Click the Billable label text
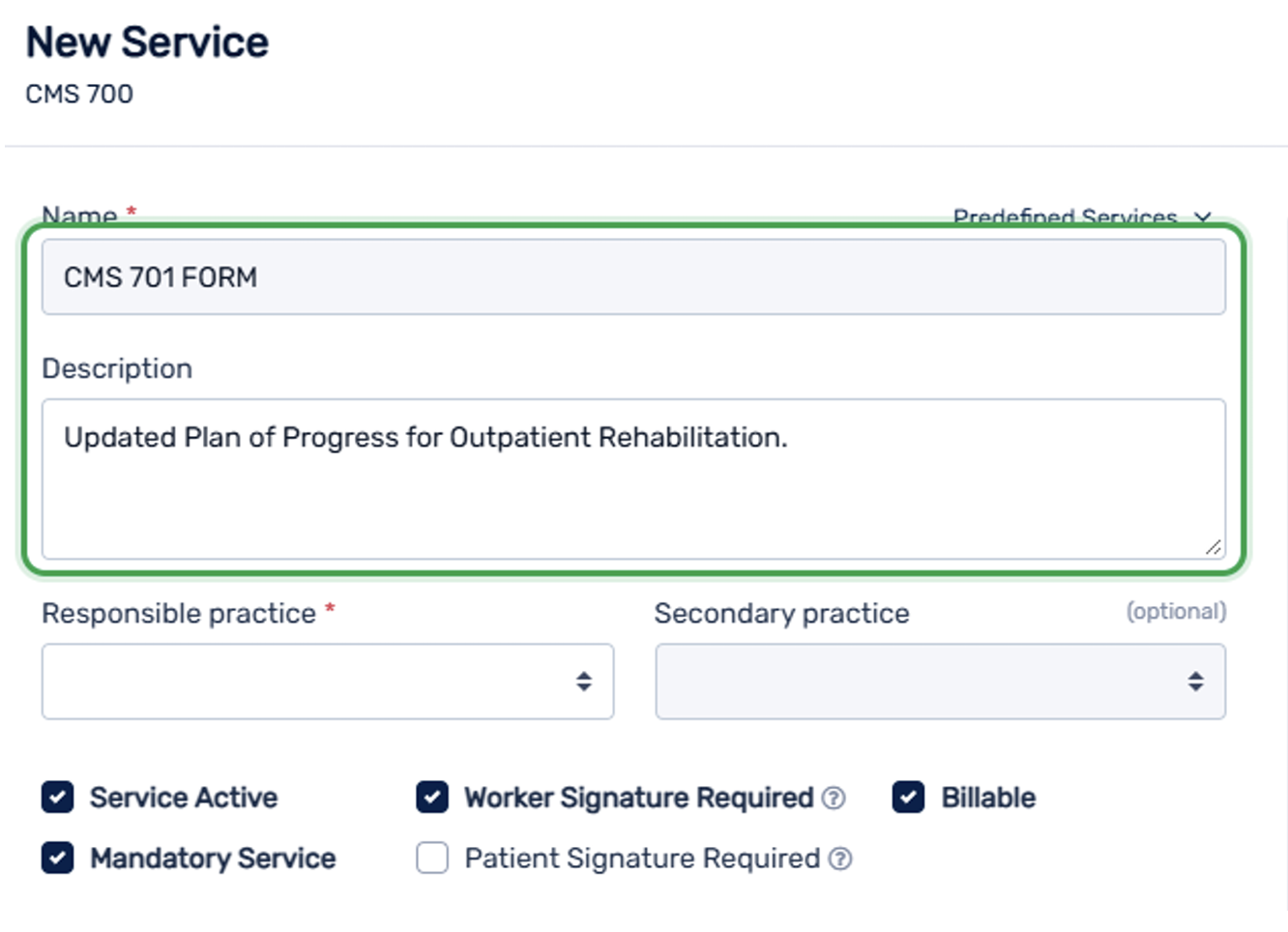This screenshot has width=1288, height=932. [988, 798]
